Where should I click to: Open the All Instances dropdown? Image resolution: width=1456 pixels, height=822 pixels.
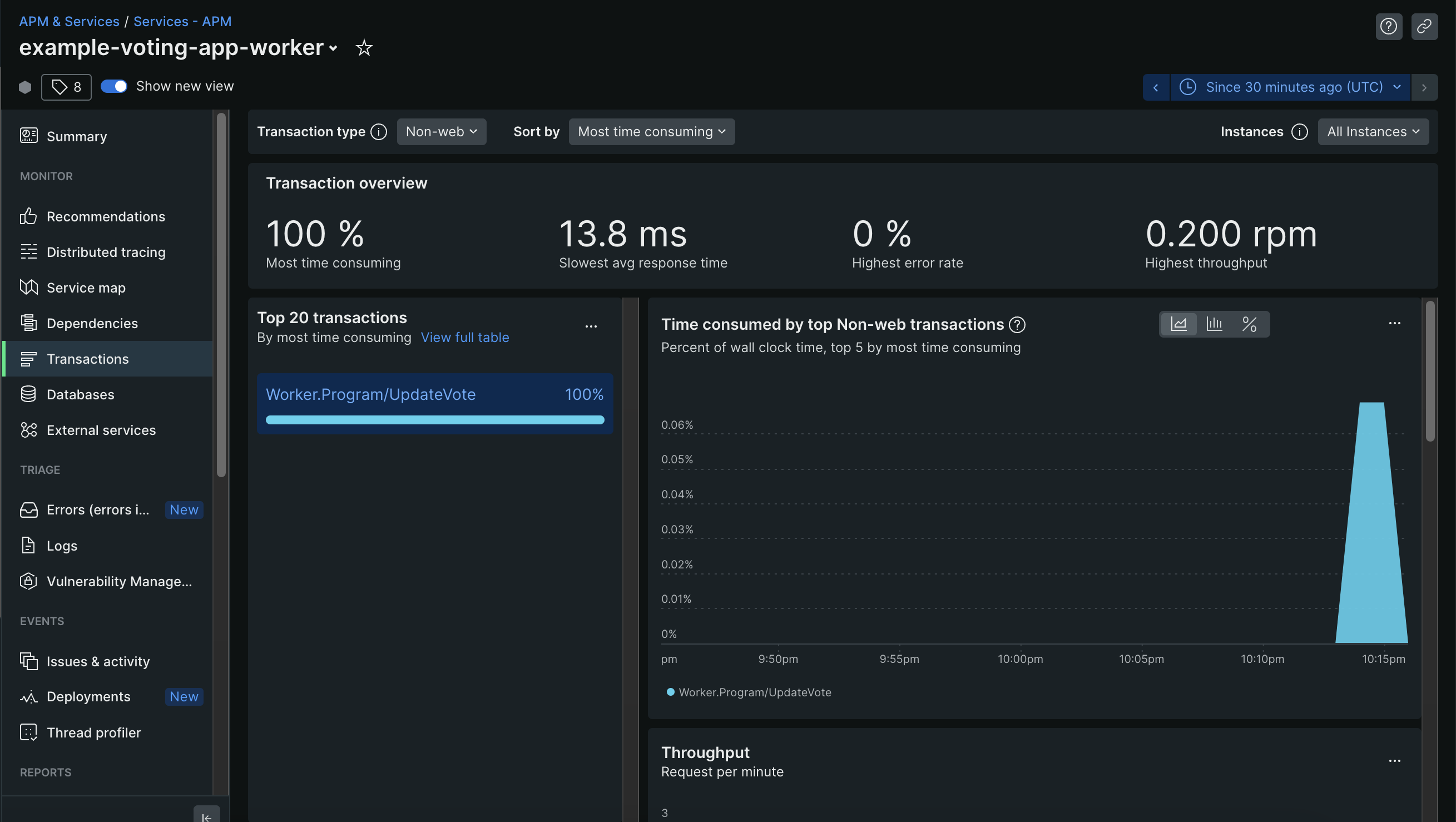pyautogui.click(x=1373, y=132)
